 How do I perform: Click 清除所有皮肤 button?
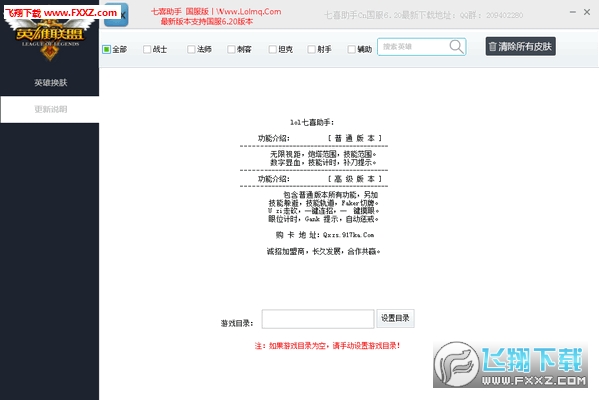[x=521, y=47]
